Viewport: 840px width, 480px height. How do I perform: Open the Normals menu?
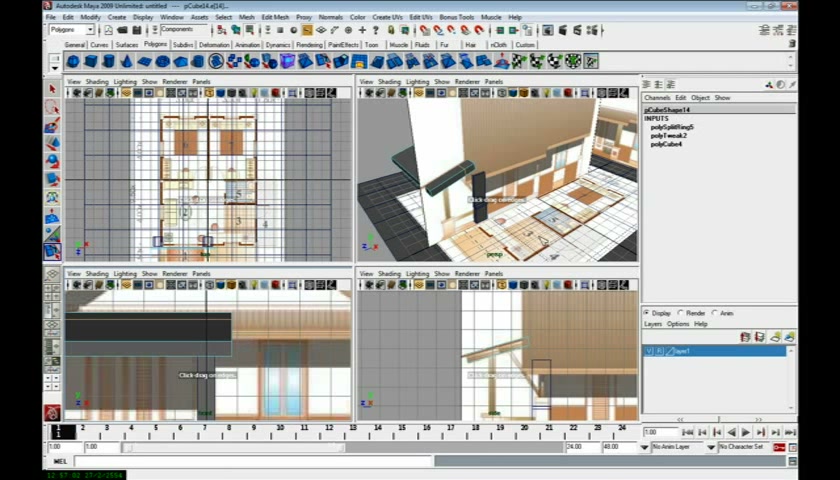[x=331, y=17]
